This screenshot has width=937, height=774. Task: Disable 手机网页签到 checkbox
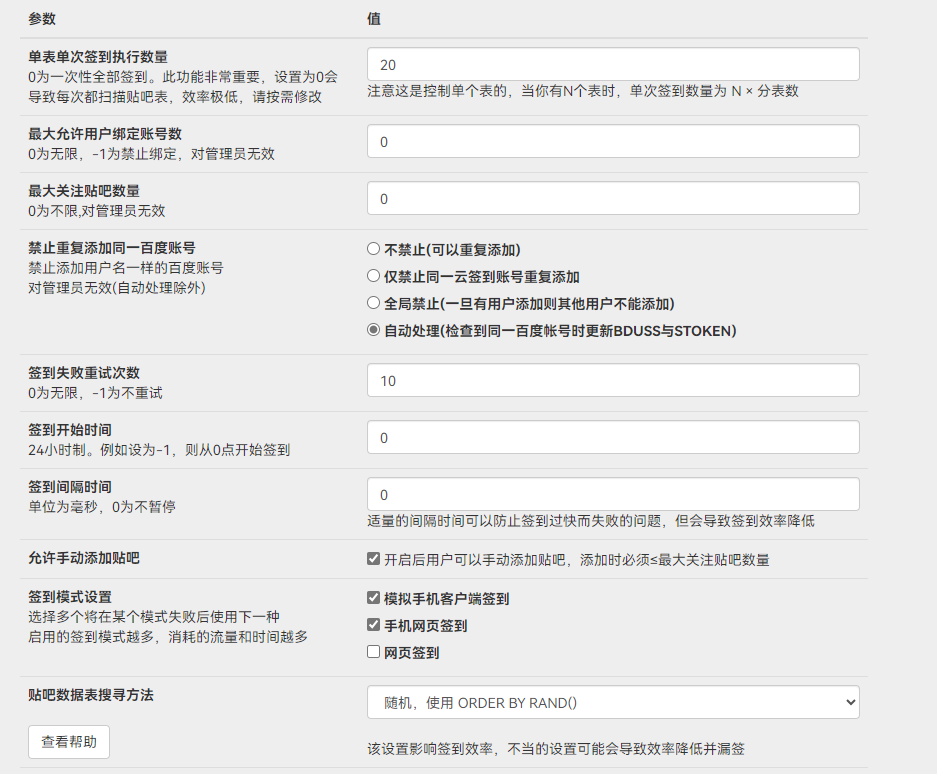point(374,626)
